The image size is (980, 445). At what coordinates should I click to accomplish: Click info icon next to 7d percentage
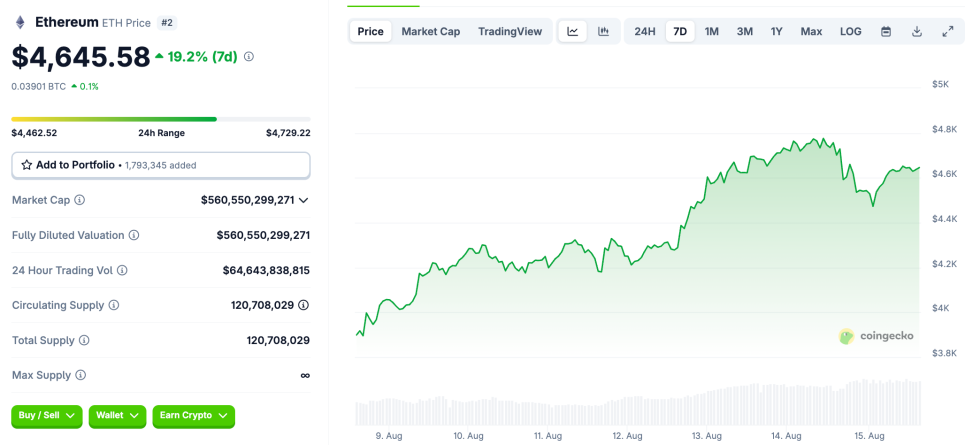point(249,57)
